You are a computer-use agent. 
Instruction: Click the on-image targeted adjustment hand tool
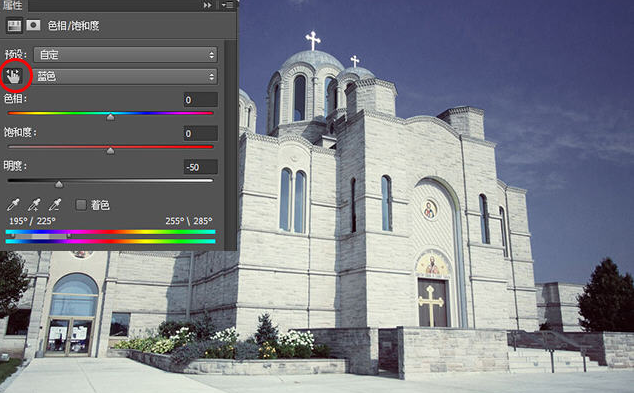coord(14,76)
